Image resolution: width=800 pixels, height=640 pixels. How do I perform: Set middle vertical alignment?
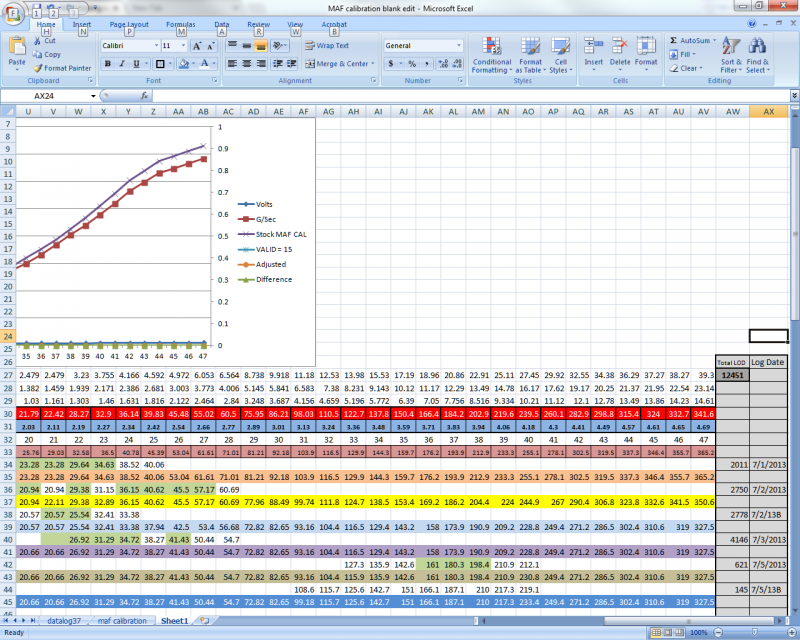[246, 45]
